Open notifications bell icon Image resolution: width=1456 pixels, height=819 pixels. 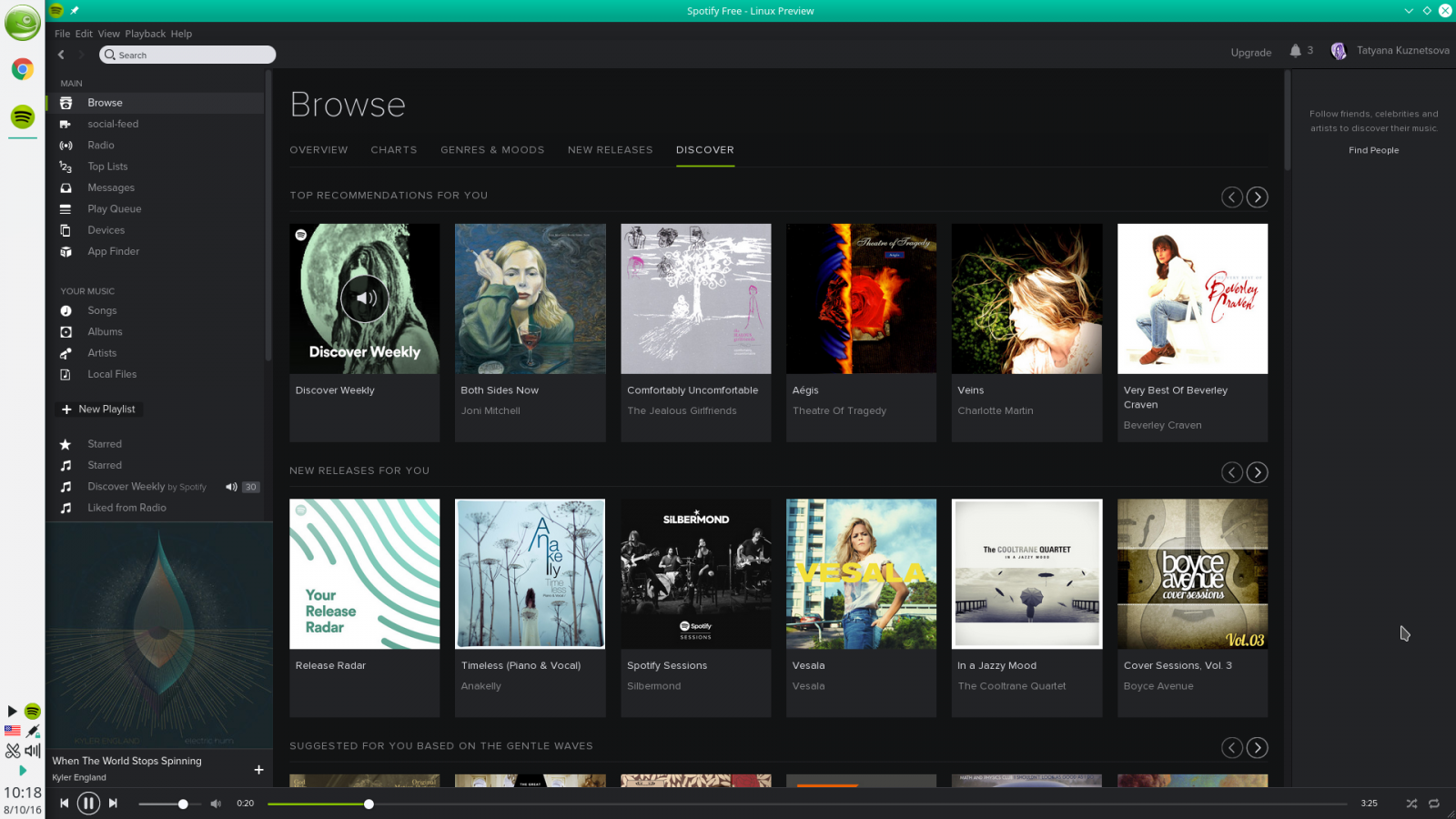coord(1296,51)
